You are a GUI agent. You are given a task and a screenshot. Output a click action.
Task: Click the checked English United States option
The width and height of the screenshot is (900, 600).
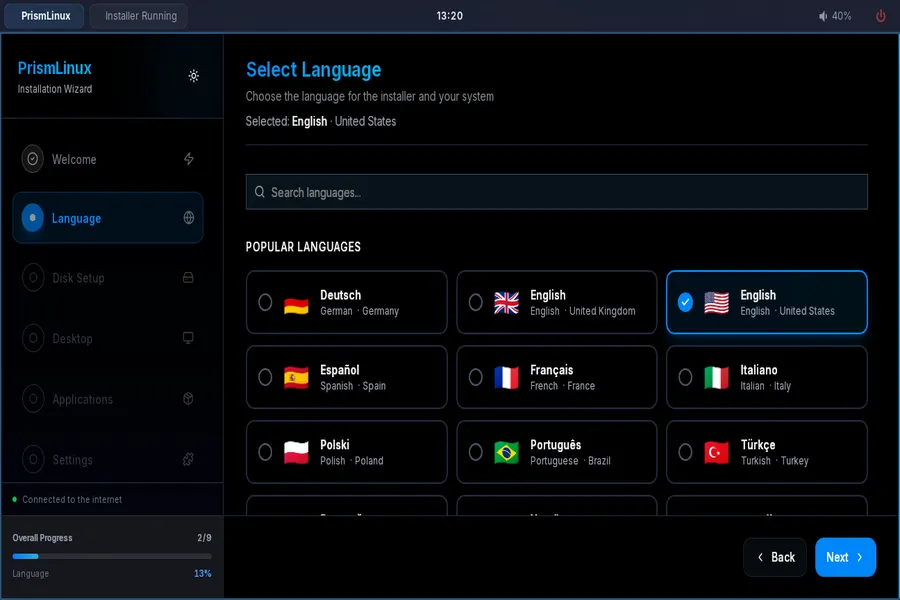pos(766,301)
